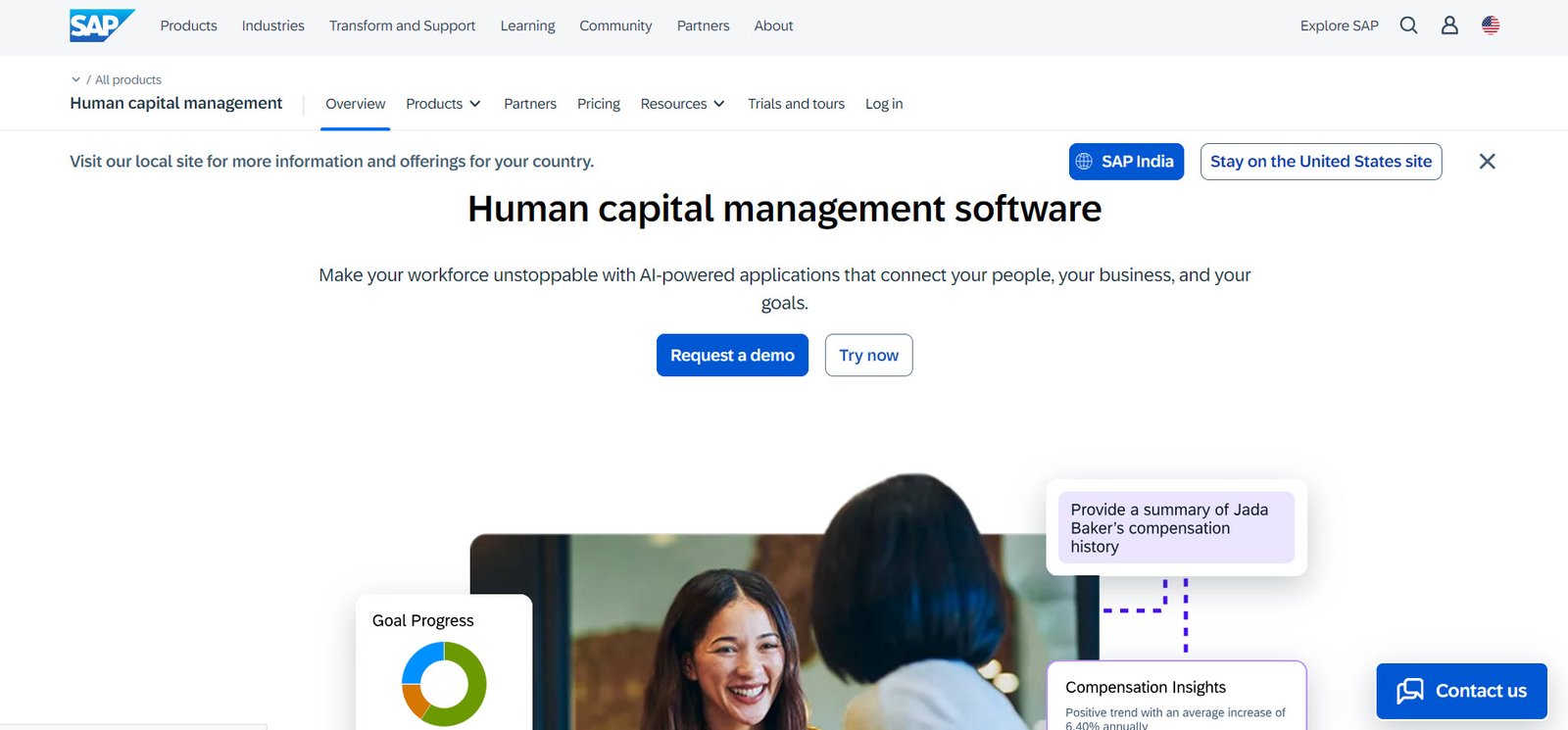Click the Compensation Insights card
1568x730 pixels.
pos(1176,697)
